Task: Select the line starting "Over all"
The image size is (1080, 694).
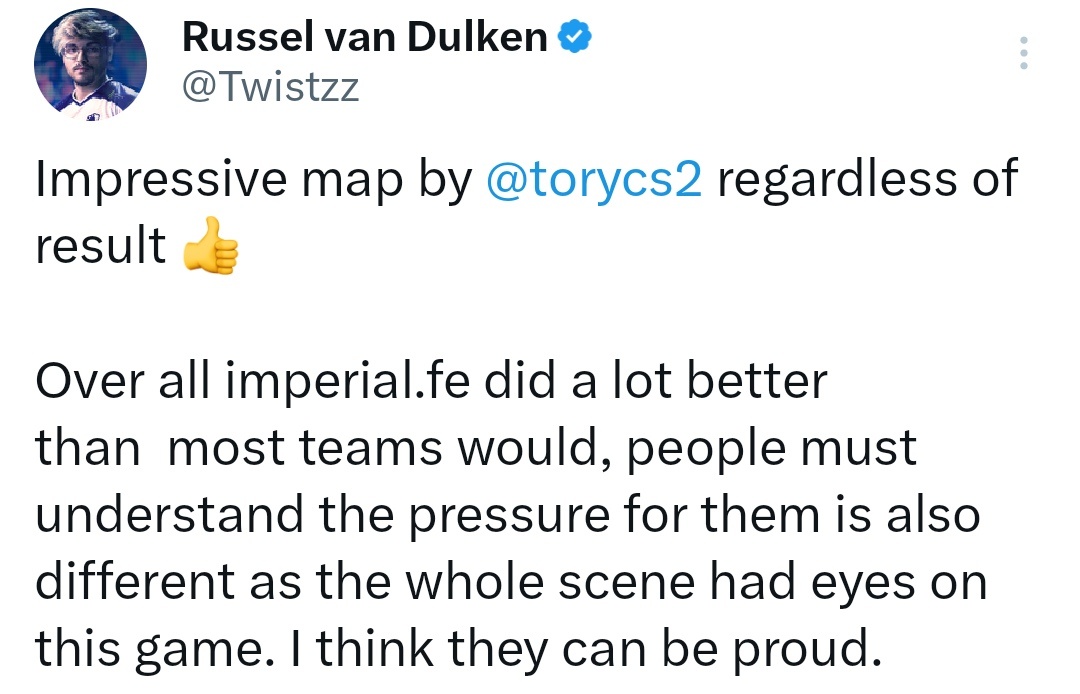Action: tap(431, 381)
